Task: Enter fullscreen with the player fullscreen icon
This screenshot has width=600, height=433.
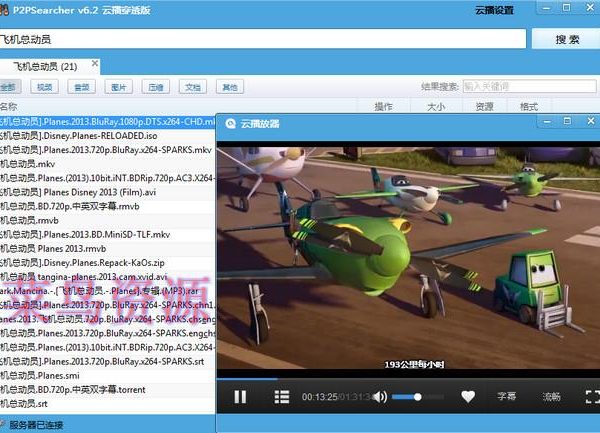Action: tap(592, 397)
